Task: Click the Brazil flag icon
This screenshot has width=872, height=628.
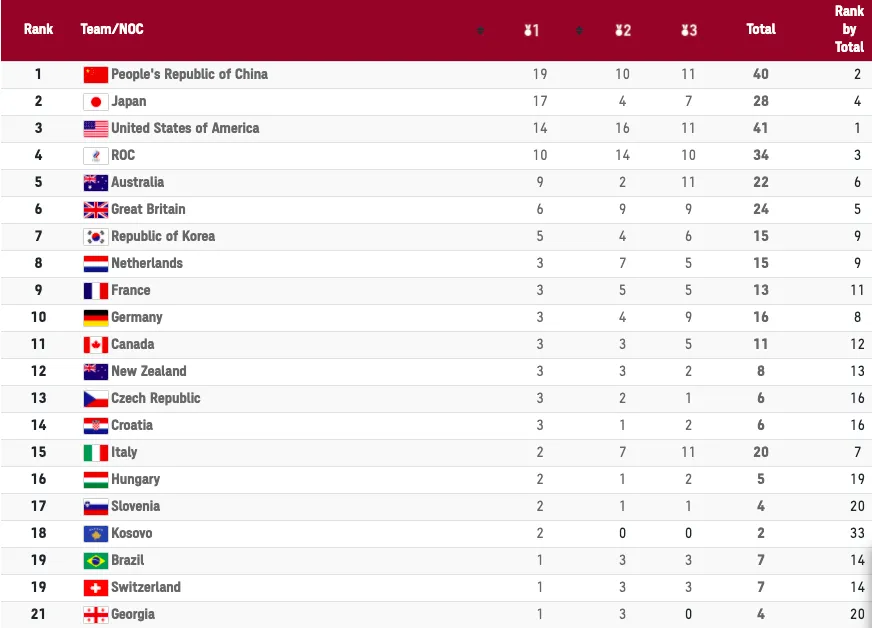Action: click(96, 560)
